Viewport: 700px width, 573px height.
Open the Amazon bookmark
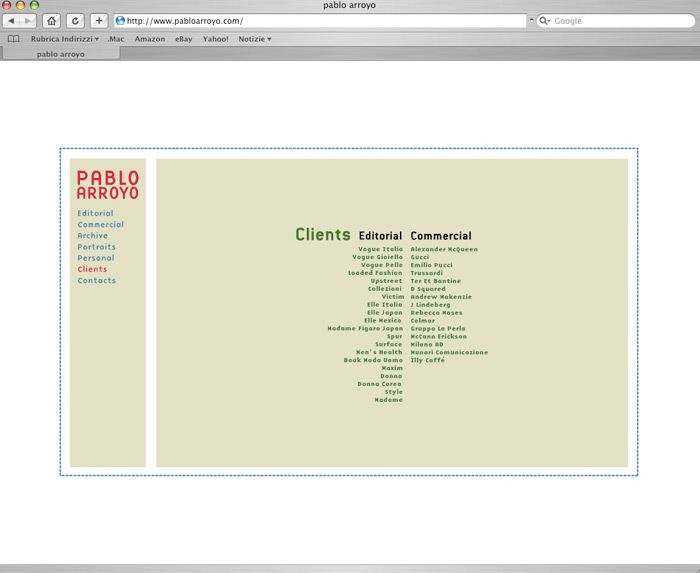[x=150, y=39]
